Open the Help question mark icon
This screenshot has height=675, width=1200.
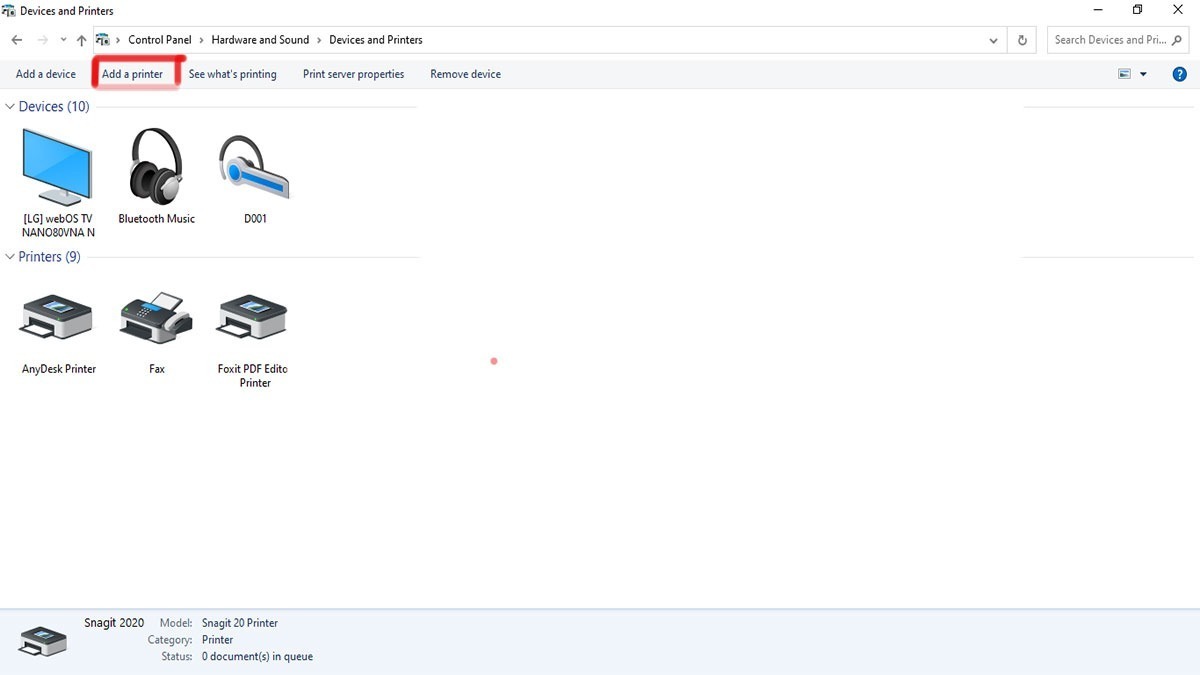coord(1179,74)
